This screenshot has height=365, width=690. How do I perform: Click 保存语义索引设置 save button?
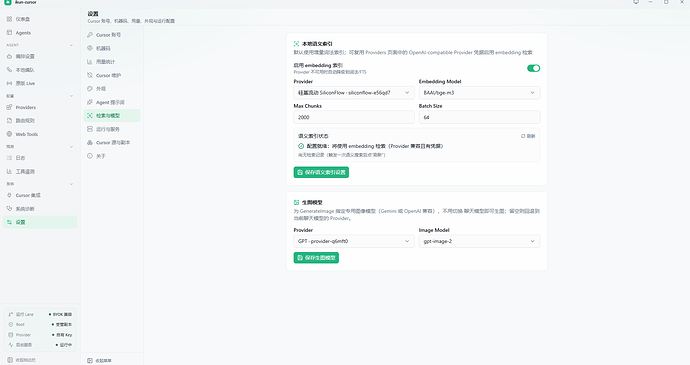321,172
